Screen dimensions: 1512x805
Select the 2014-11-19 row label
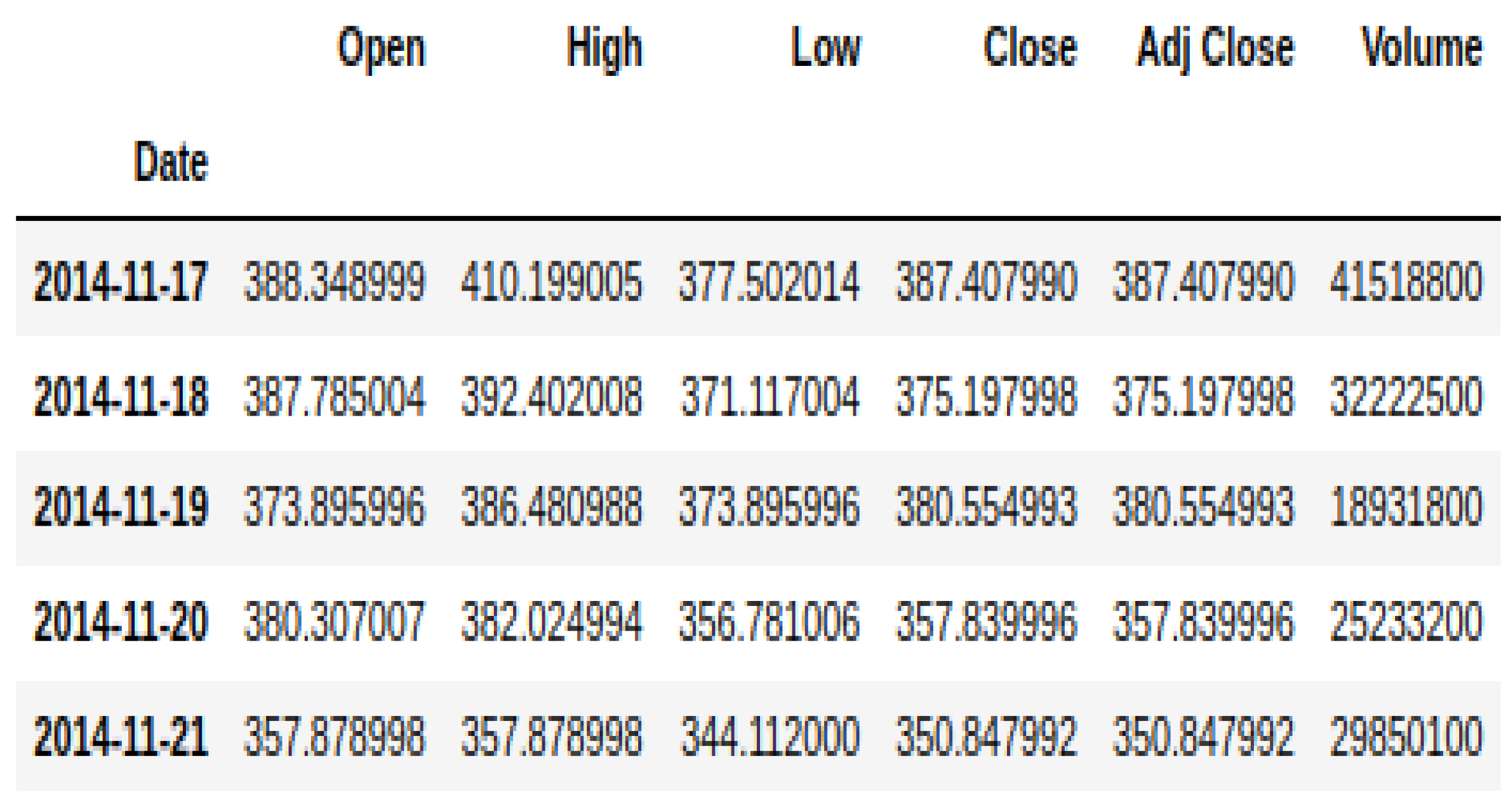point(121,506)
